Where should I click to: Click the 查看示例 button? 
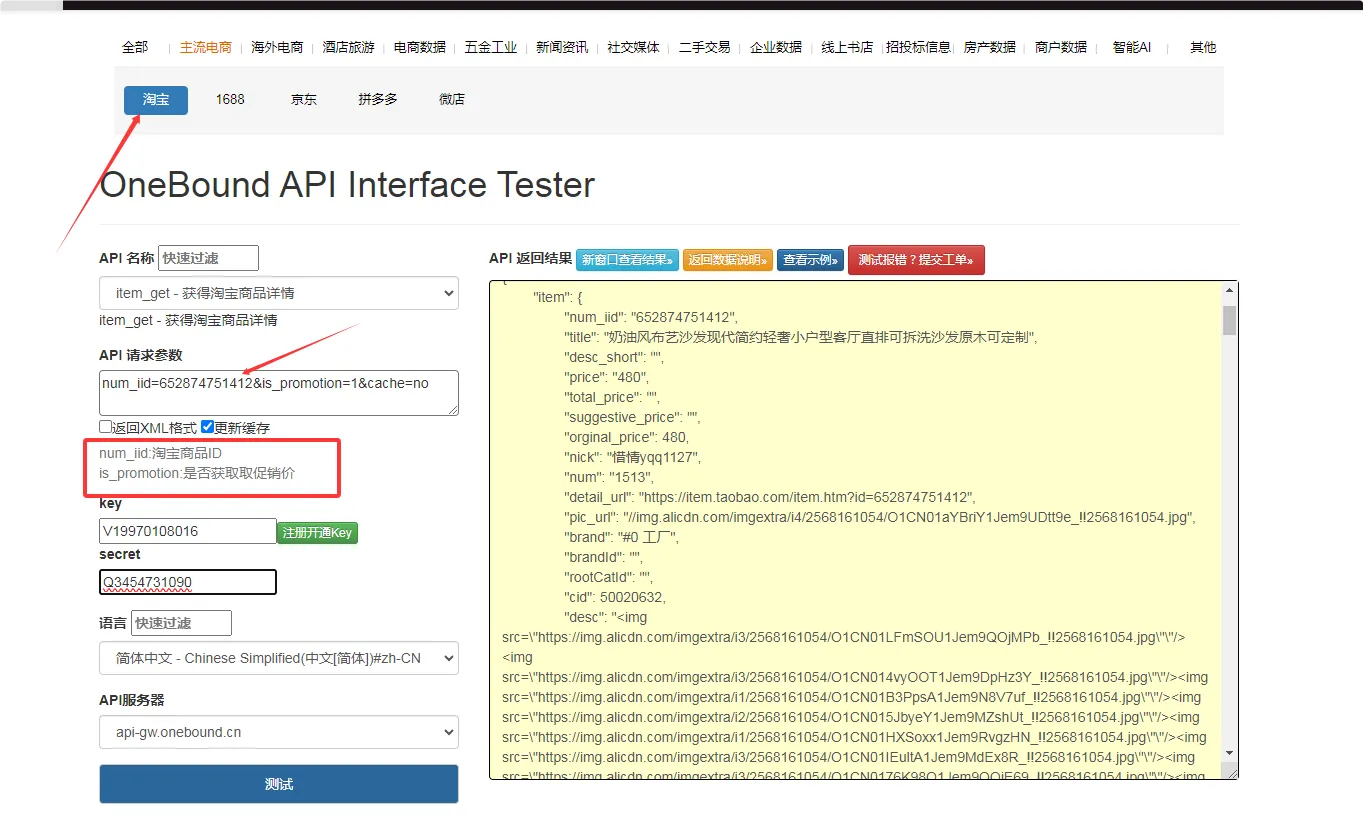(810, 260)
